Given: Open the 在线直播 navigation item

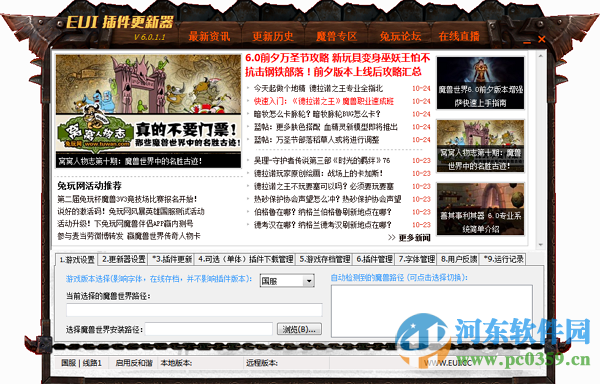Looking at the screenshot, I should (x=459, y=36).
